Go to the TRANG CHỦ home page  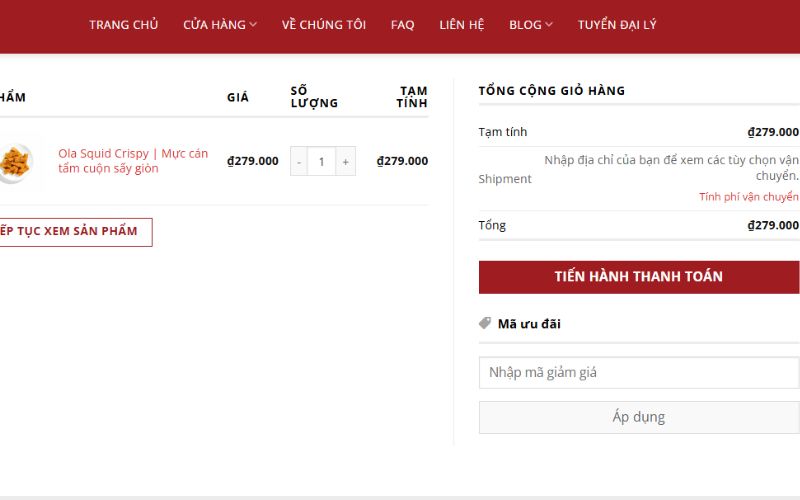123,25
